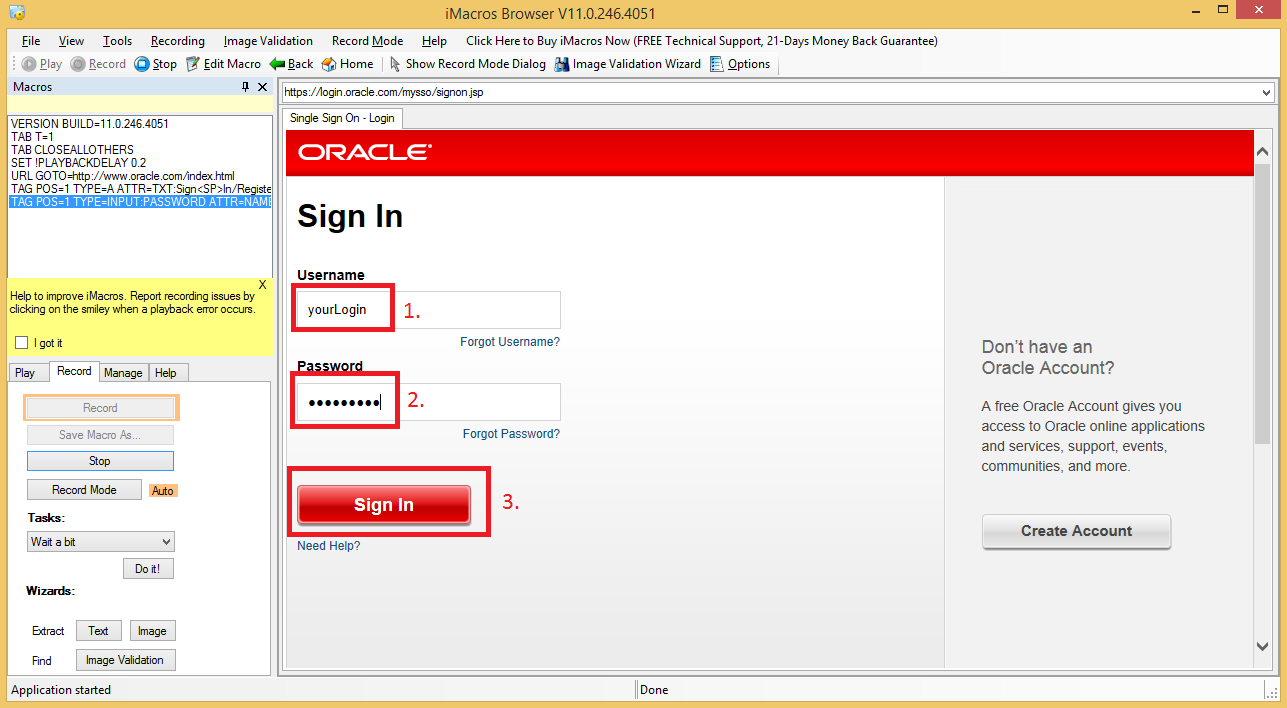Open the View menu
This screenshot has width=1287, height=708.
coord(71,41)
